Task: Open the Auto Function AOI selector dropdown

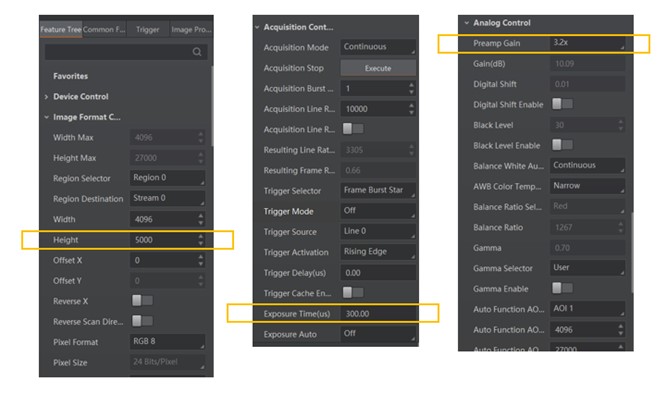Action: click(587, 309)
